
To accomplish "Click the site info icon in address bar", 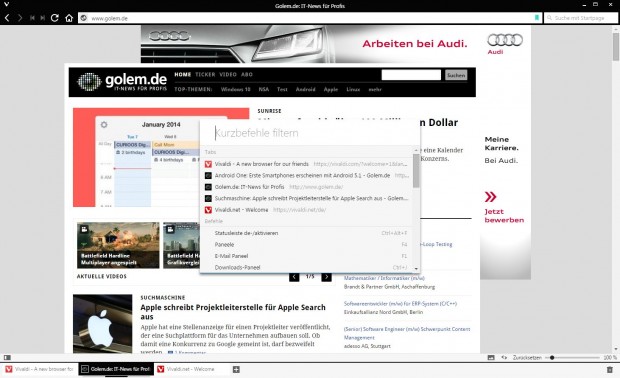I will [x=83, y=18].
